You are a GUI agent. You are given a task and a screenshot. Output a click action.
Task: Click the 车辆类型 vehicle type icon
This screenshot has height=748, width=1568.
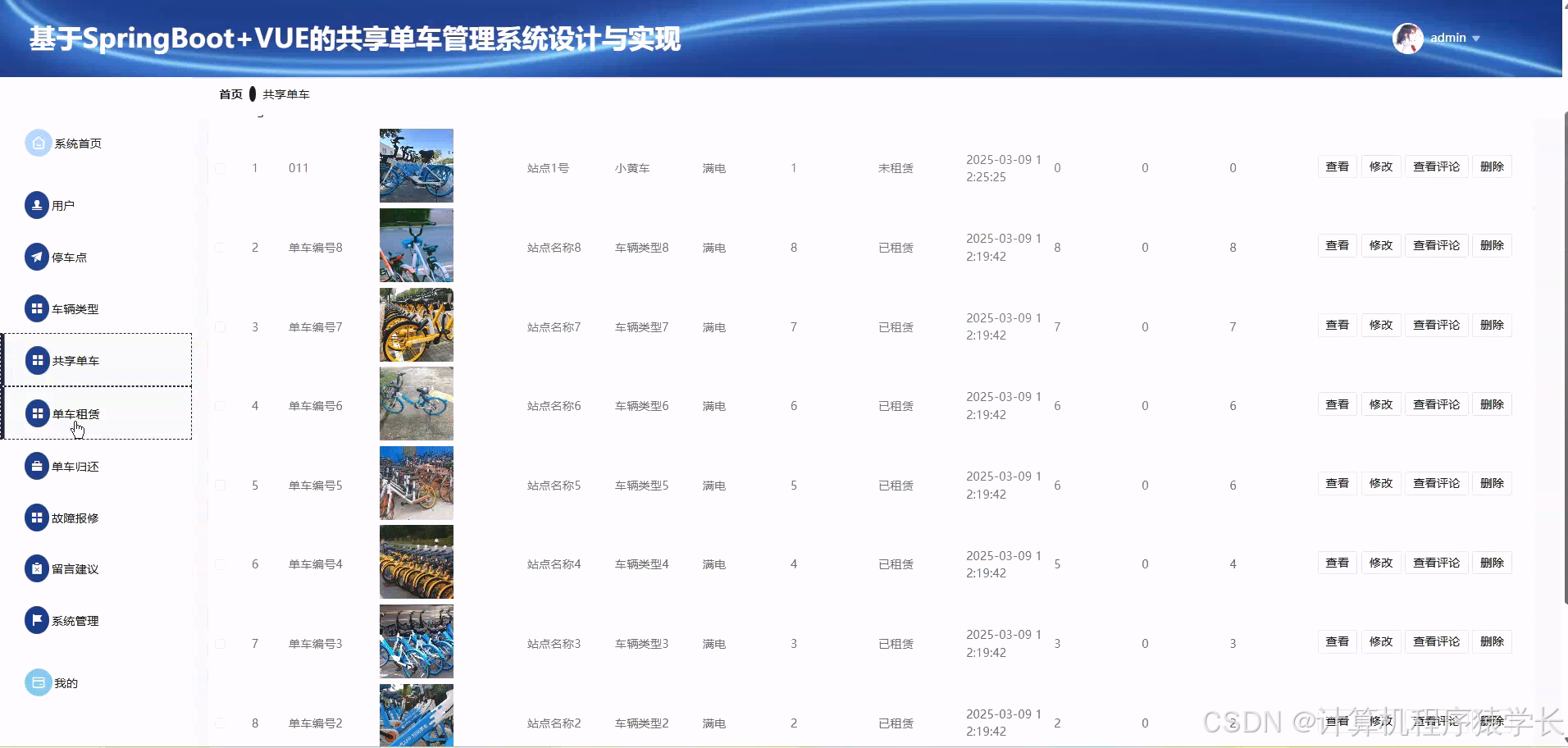(x=37, y=309)
